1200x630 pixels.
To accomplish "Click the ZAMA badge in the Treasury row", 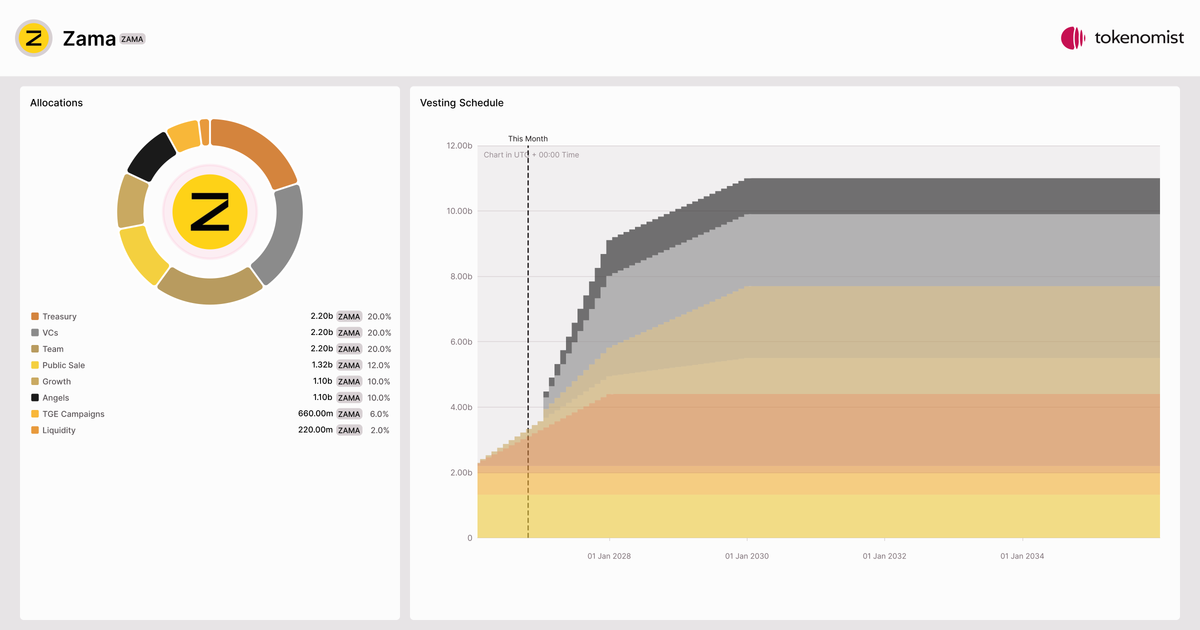I will pos(349,316).
